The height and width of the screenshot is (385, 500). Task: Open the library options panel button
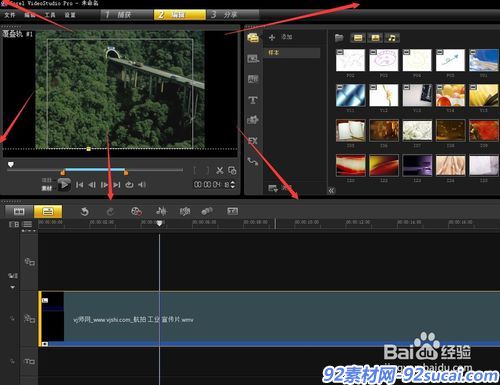(273, 188)
